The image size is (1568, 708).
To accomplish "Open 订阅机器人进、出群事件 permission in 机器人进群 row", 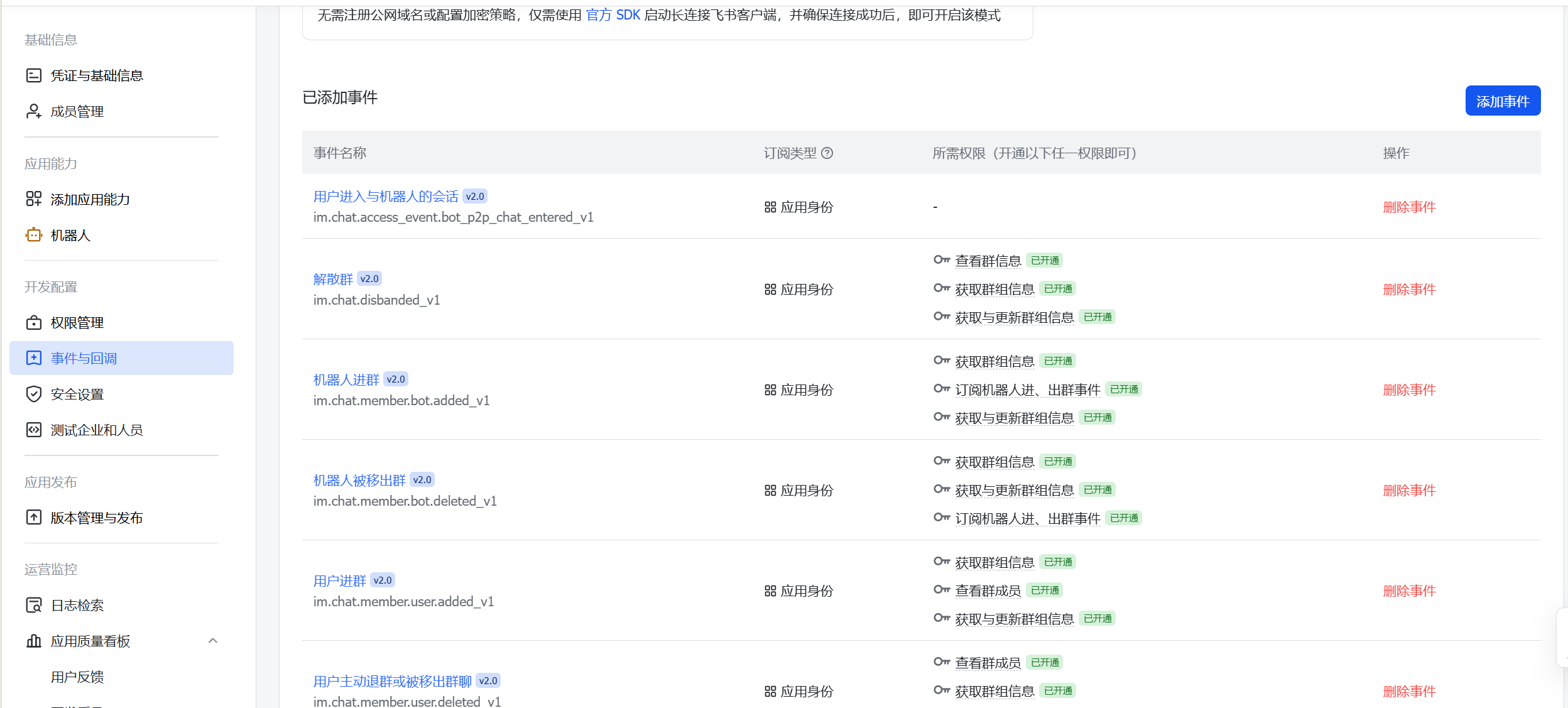I will click(1027, 389).
